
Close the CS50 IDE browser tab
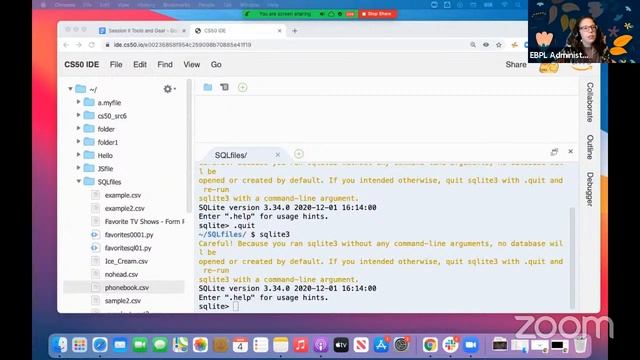(x=280, y=31)
